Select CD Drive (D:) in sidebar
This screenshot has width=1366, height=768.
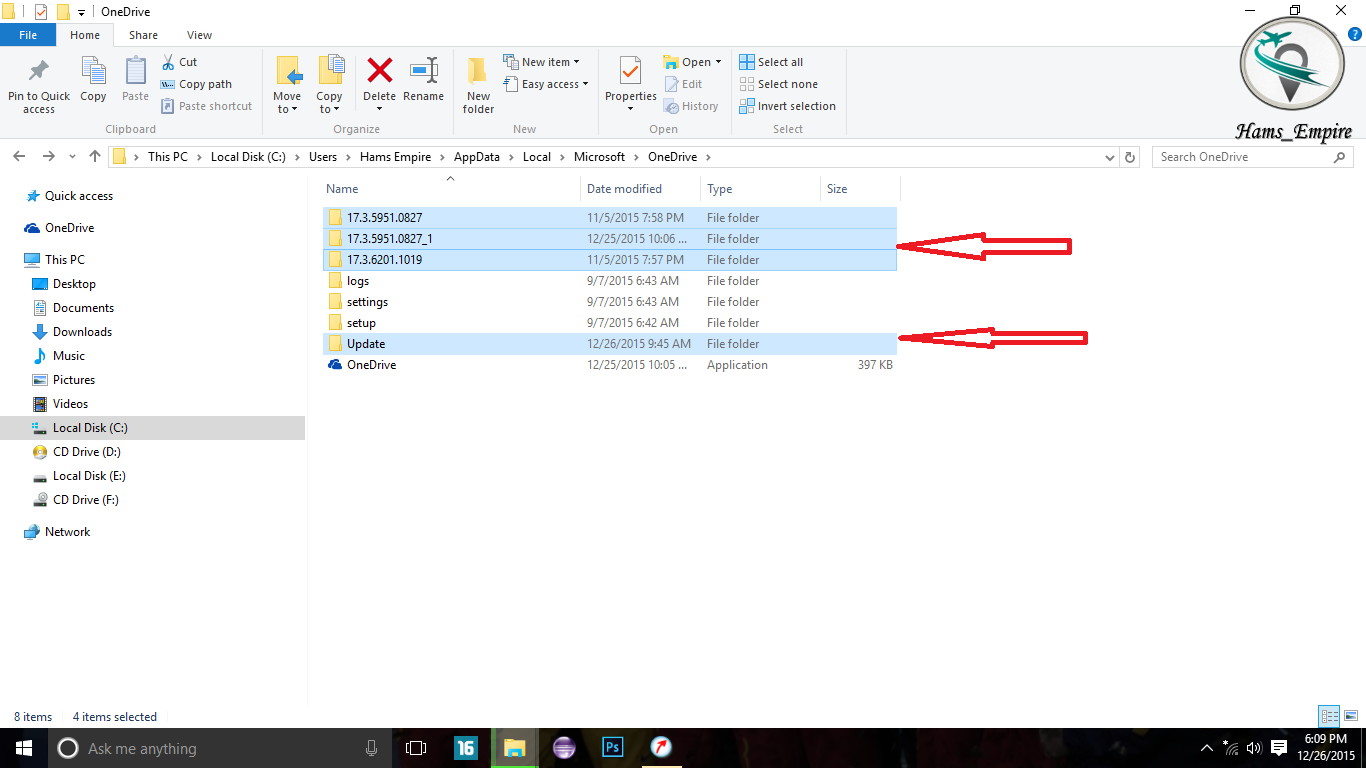(77, 452)
